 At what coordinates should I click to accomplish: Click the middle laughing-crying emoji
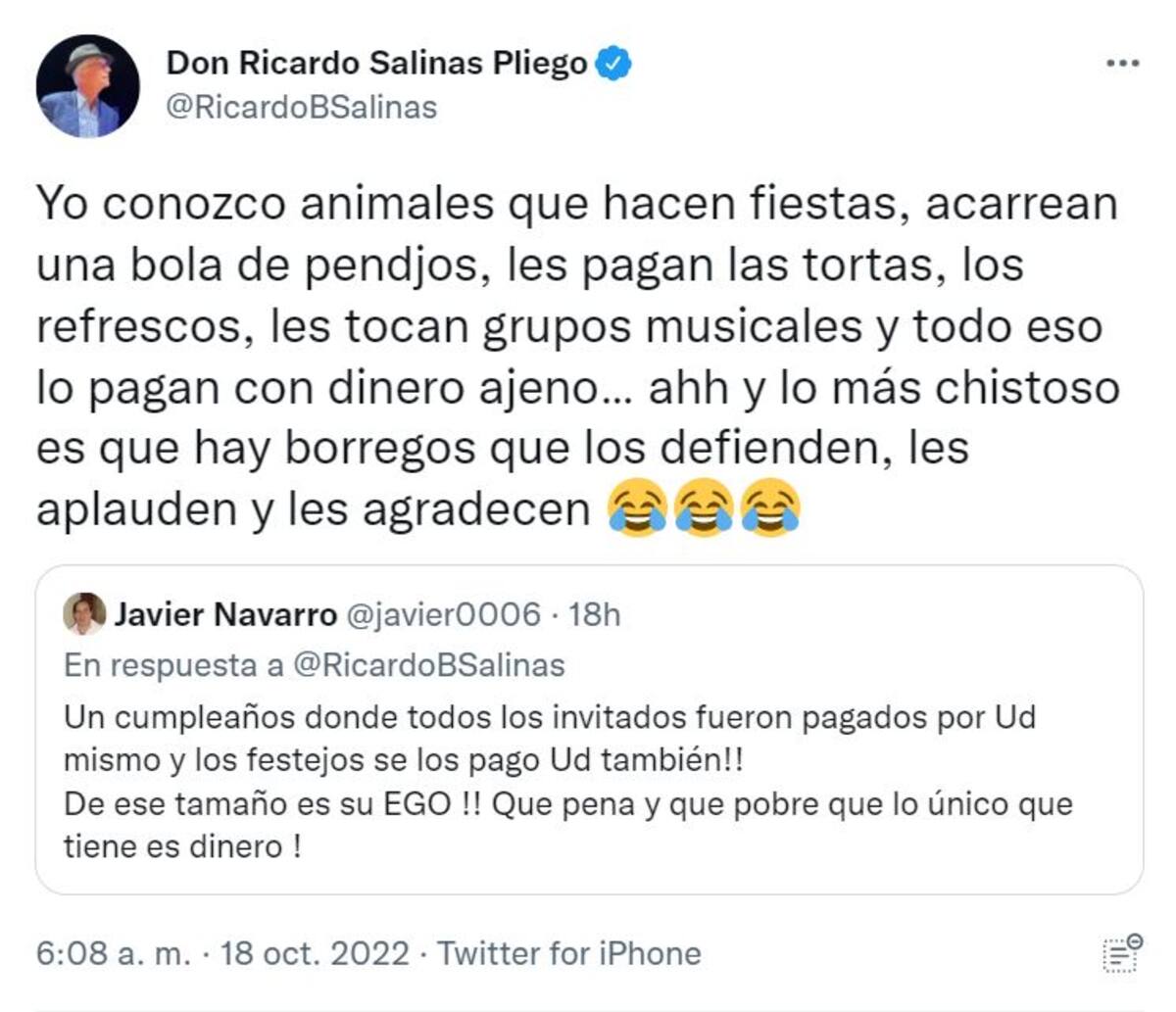point(704,508)
